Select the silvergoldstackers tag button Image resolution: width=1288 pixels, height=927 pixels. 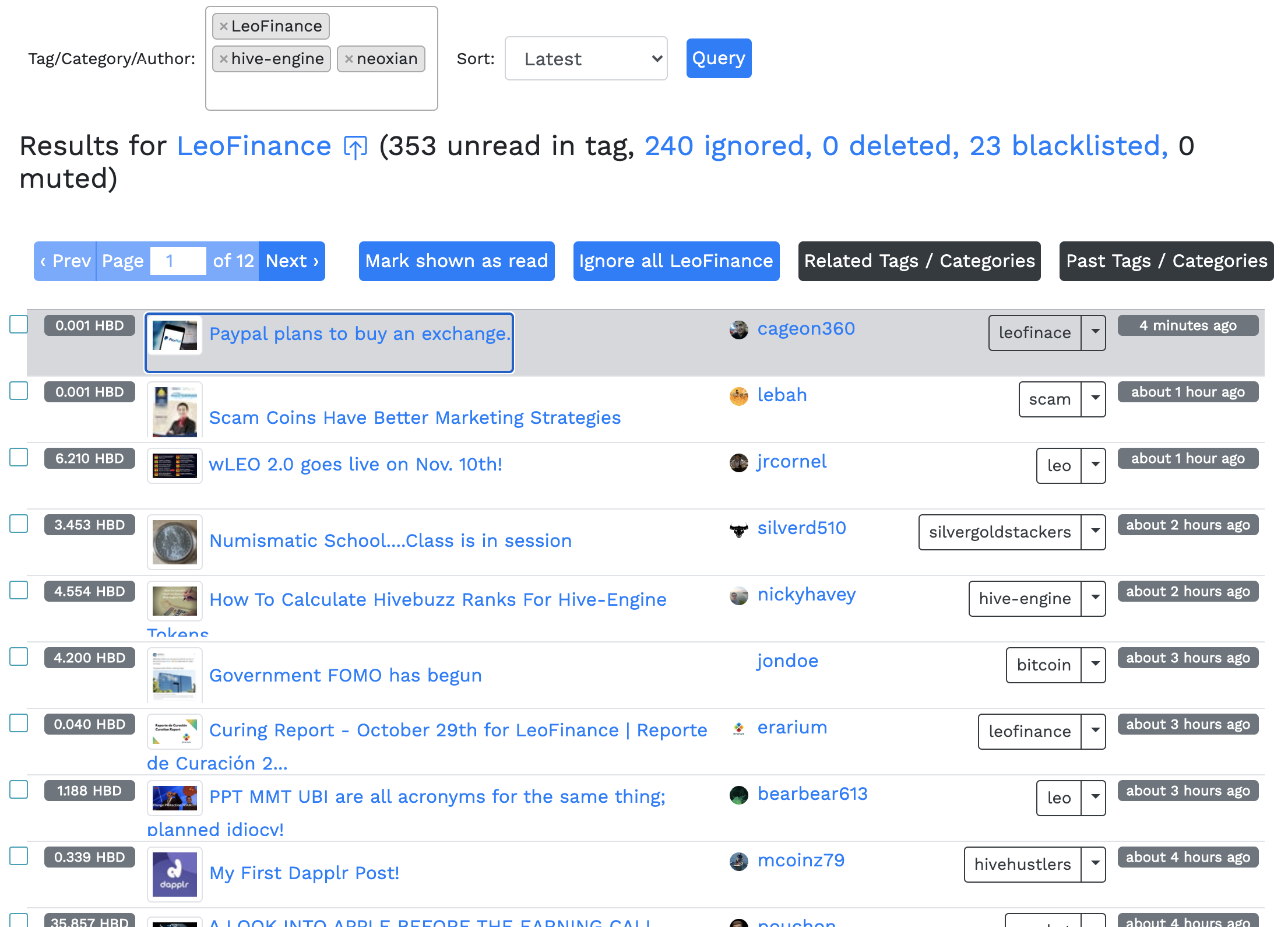click(x=1000, y=532)
